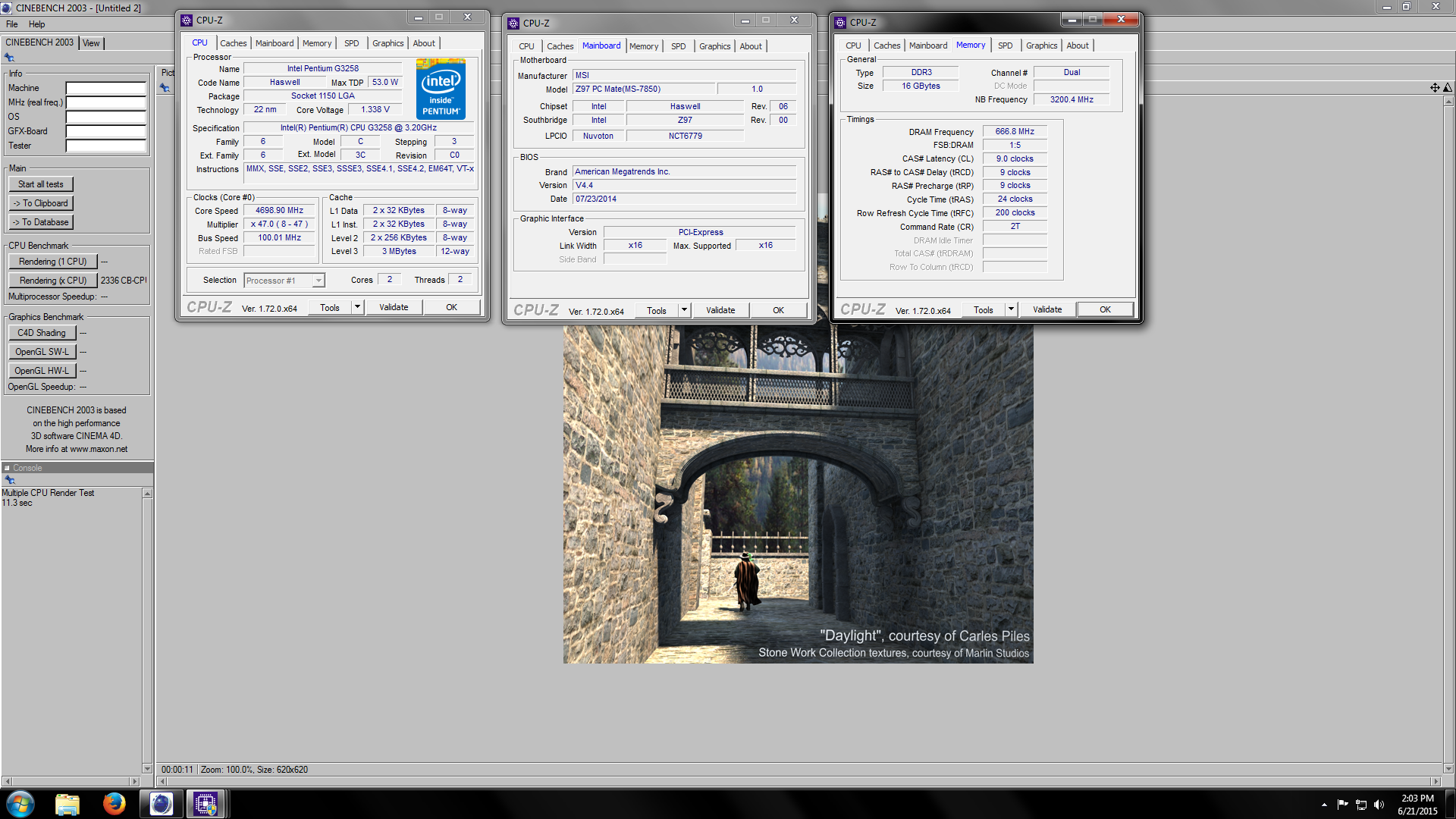This screenshot has width=1456, height=819.
Task: Launch Firefox from the taskbar
Action: 115,804
